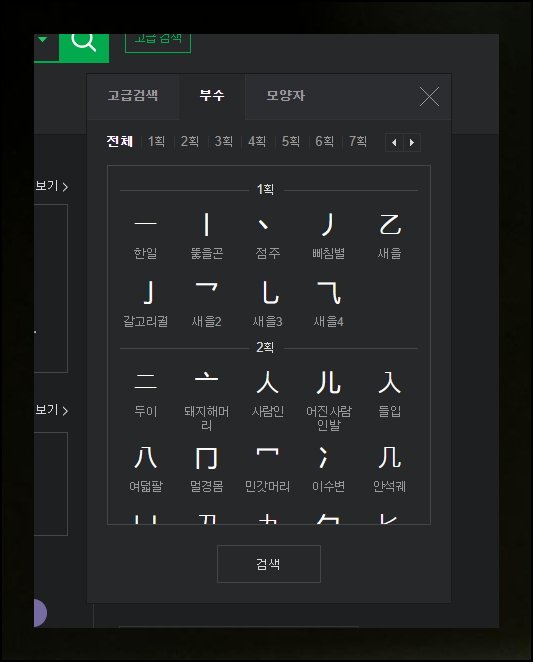Screen dimensions: 533x662
Task: Select the 점주 (丶) radical
Action: [267, 236]
